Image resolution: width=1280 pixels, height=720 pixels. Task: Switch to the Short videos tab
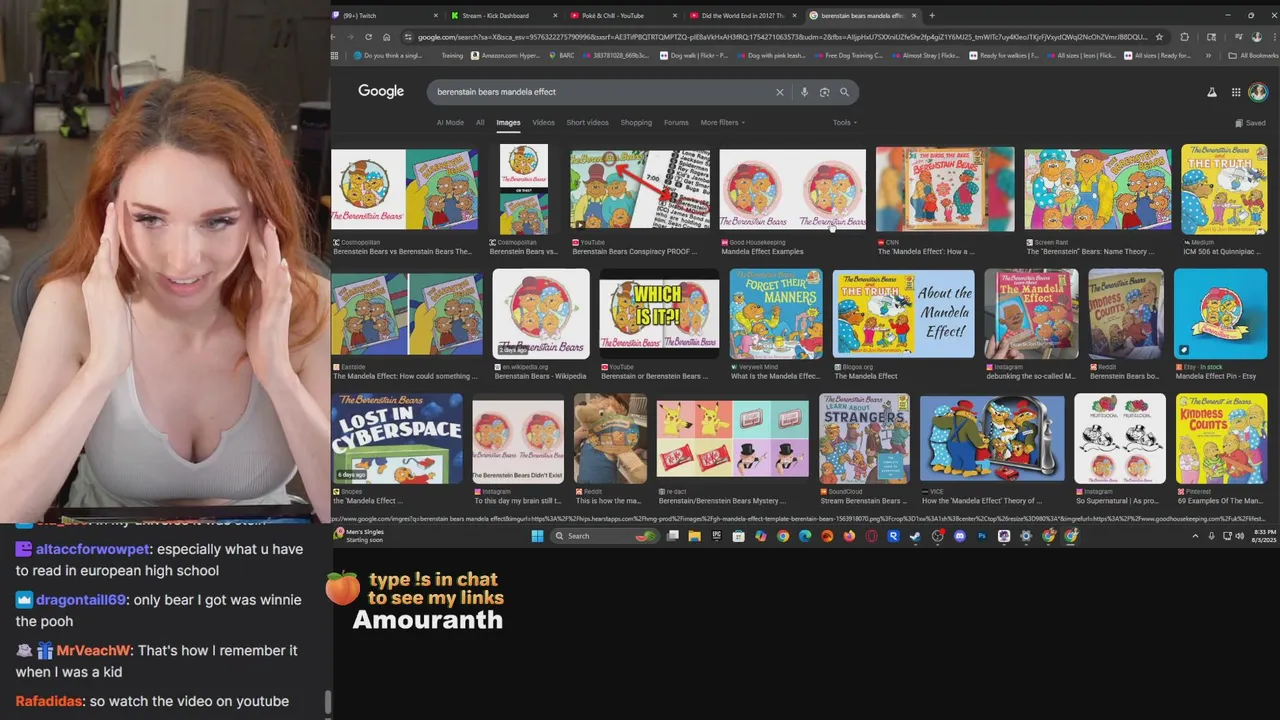point(587,123)
